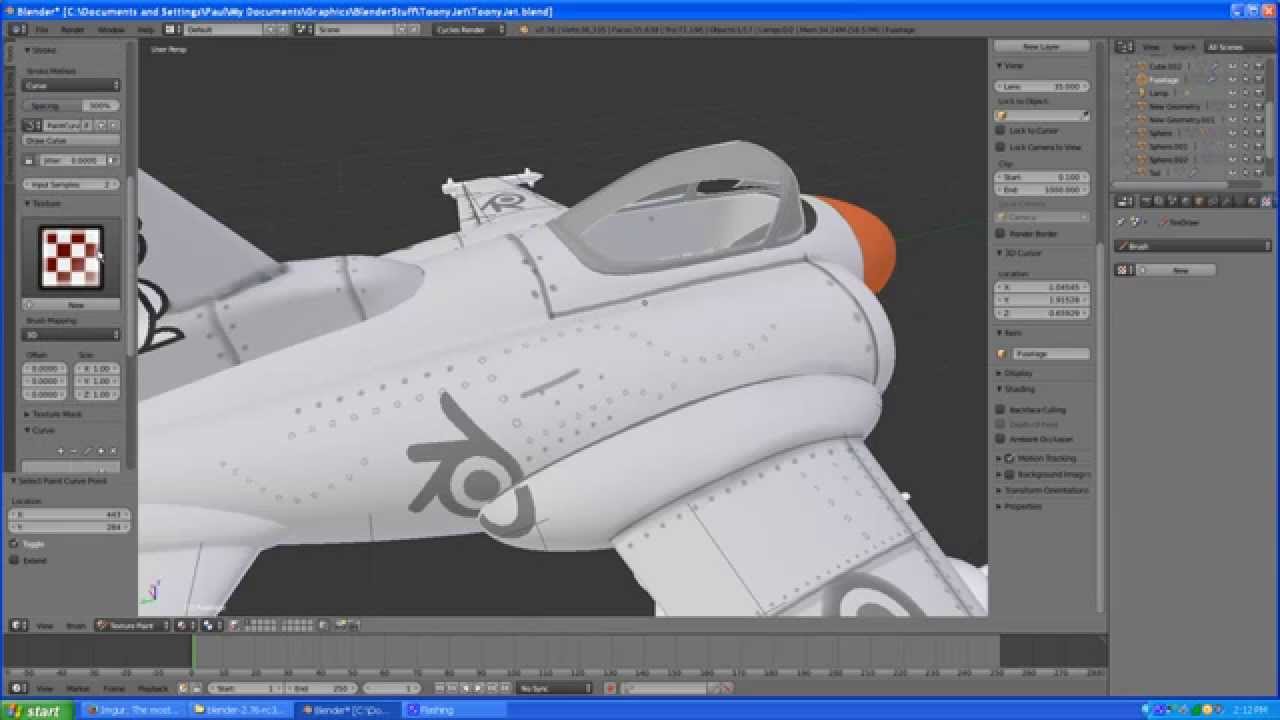Toggle visibility eye for Cube.002

click(x=1232, y=66)
